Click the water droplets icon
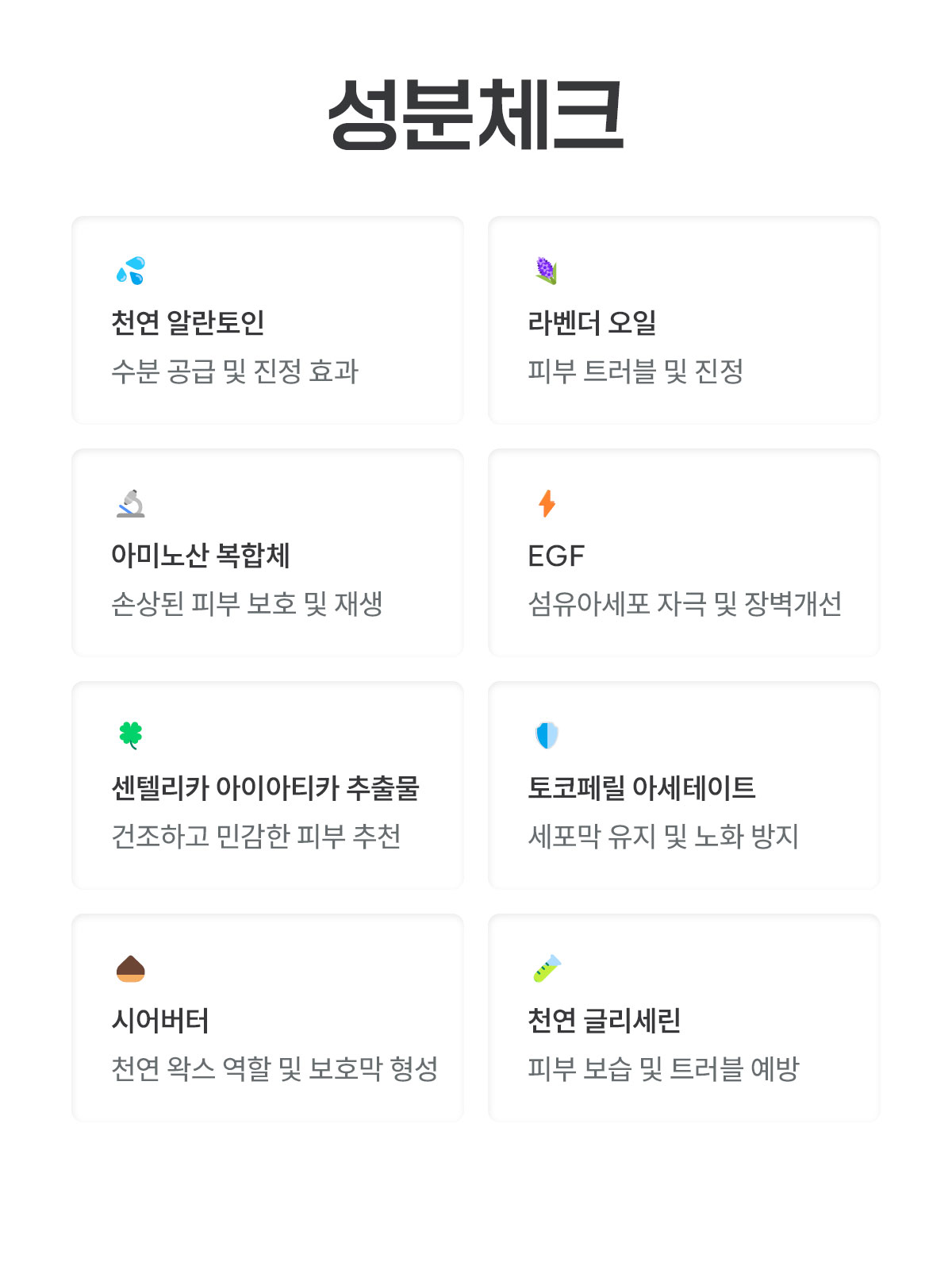This screenshot has height=1270, width=952. pos(131,271)
